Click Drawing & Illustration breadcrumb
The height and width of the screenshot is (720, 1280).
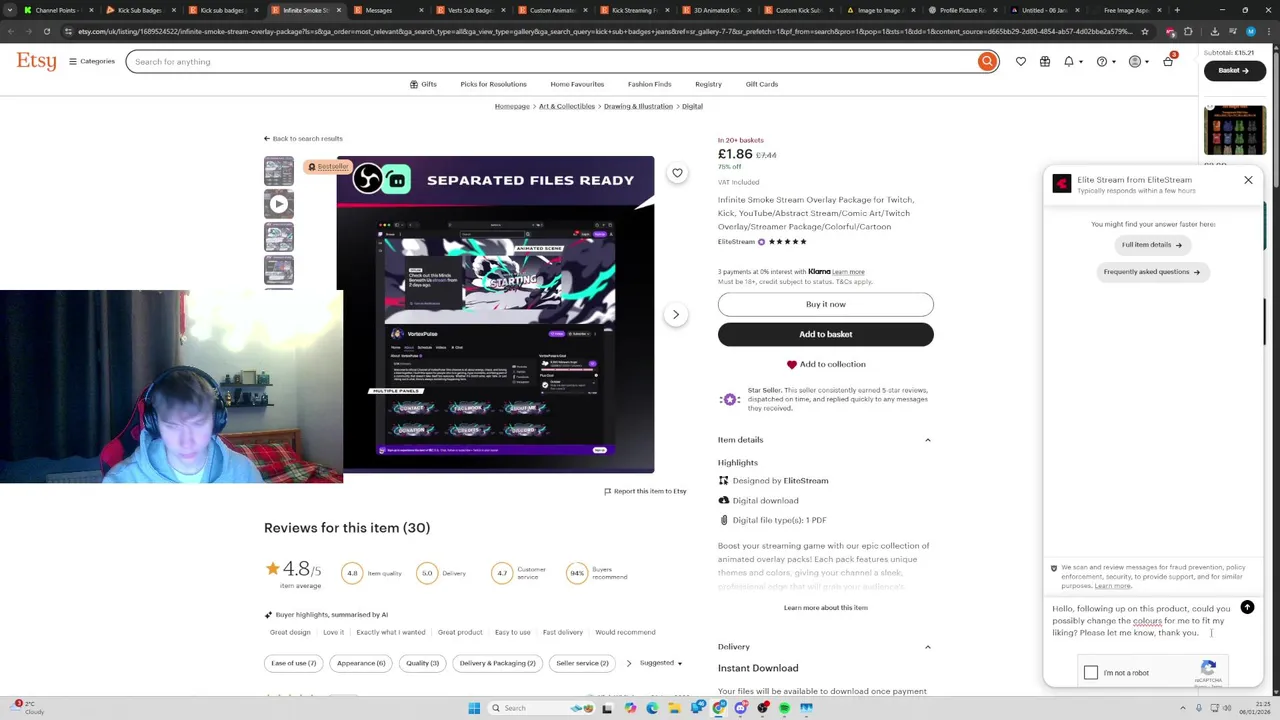click(x=638, y=106)
